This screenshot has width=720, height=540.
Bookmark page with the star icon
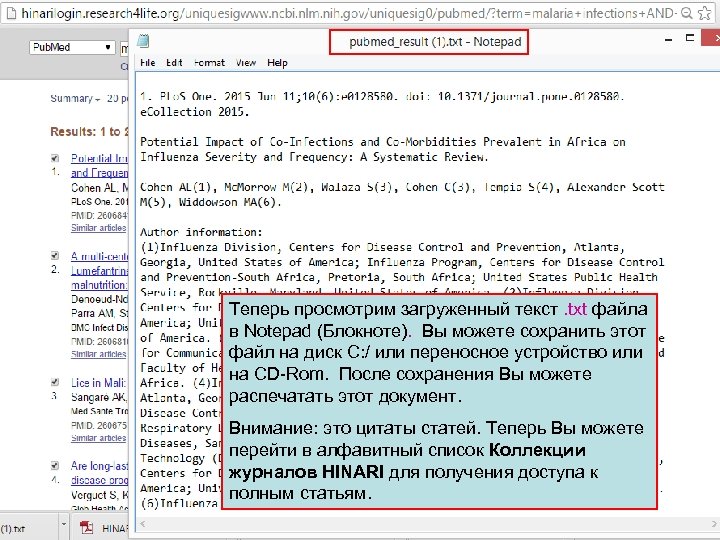click(x=704, y=13)
